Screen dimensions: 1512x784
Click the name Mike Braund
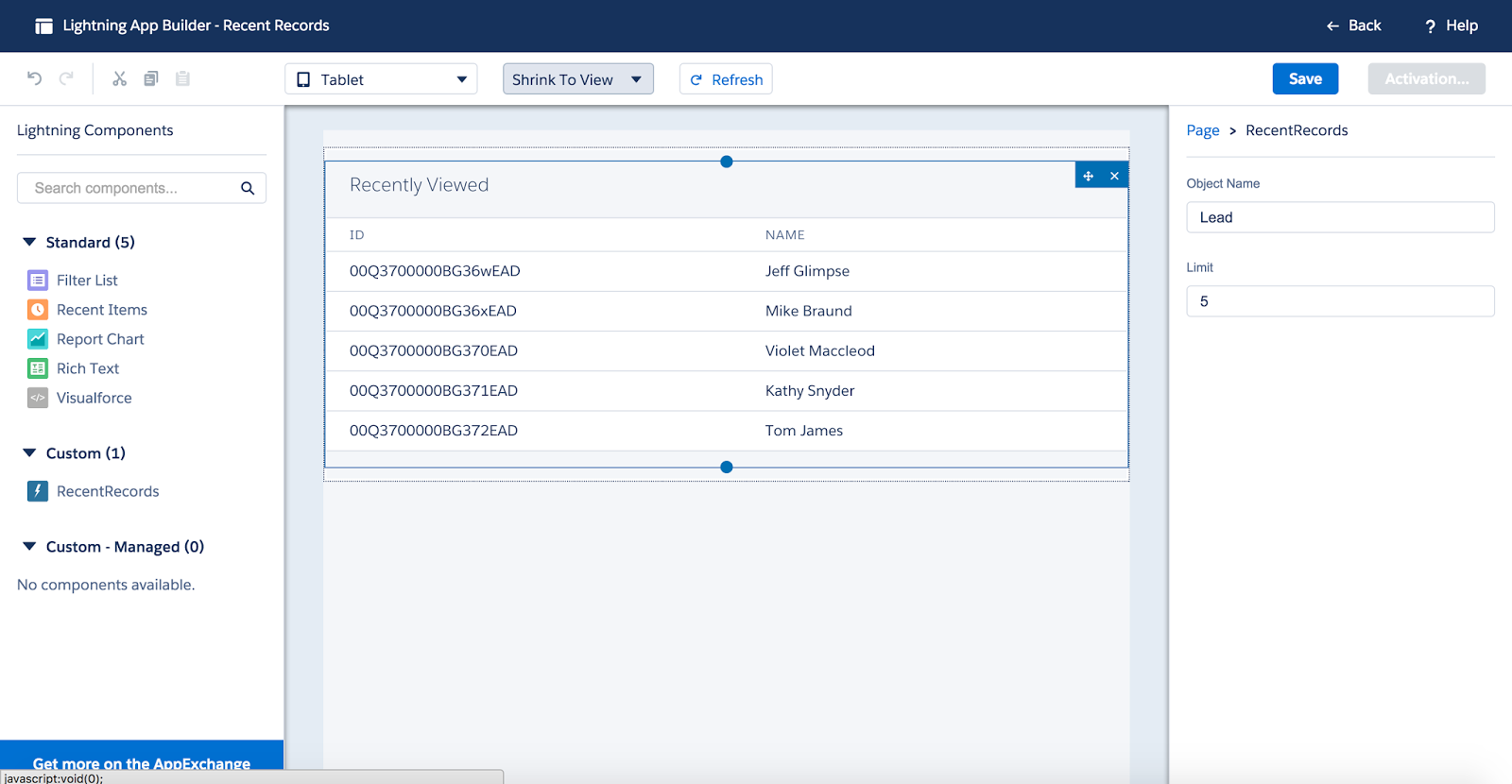point(809,311)
